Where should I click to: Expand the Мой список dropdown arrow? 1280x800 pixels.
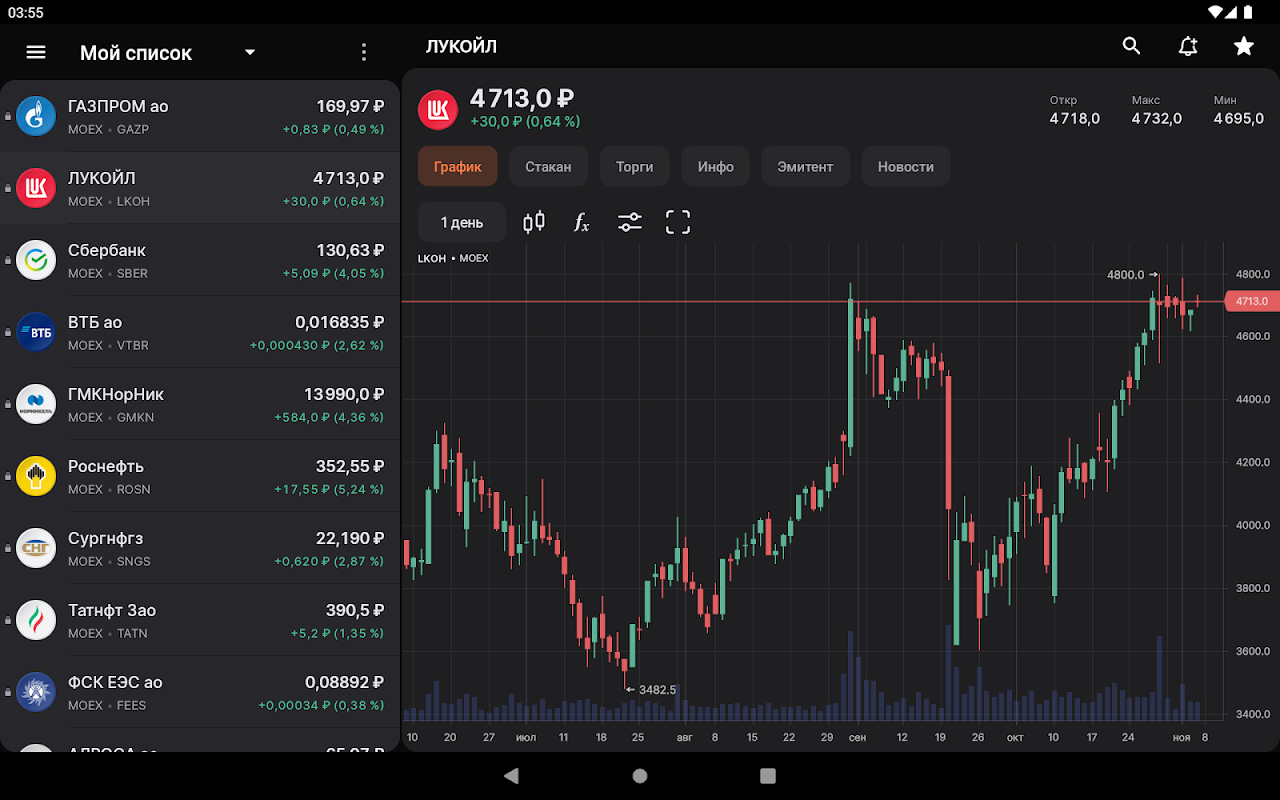250,52
